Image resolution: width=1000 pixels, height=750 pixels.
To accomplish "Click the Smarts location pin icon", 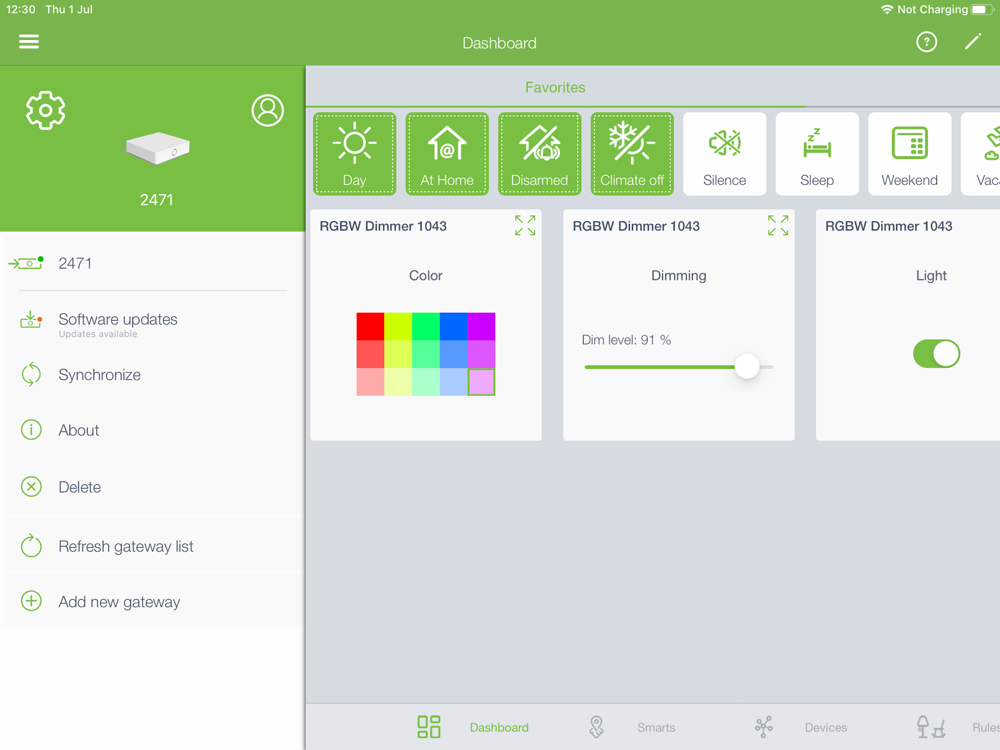I will [x=596, y=726].
